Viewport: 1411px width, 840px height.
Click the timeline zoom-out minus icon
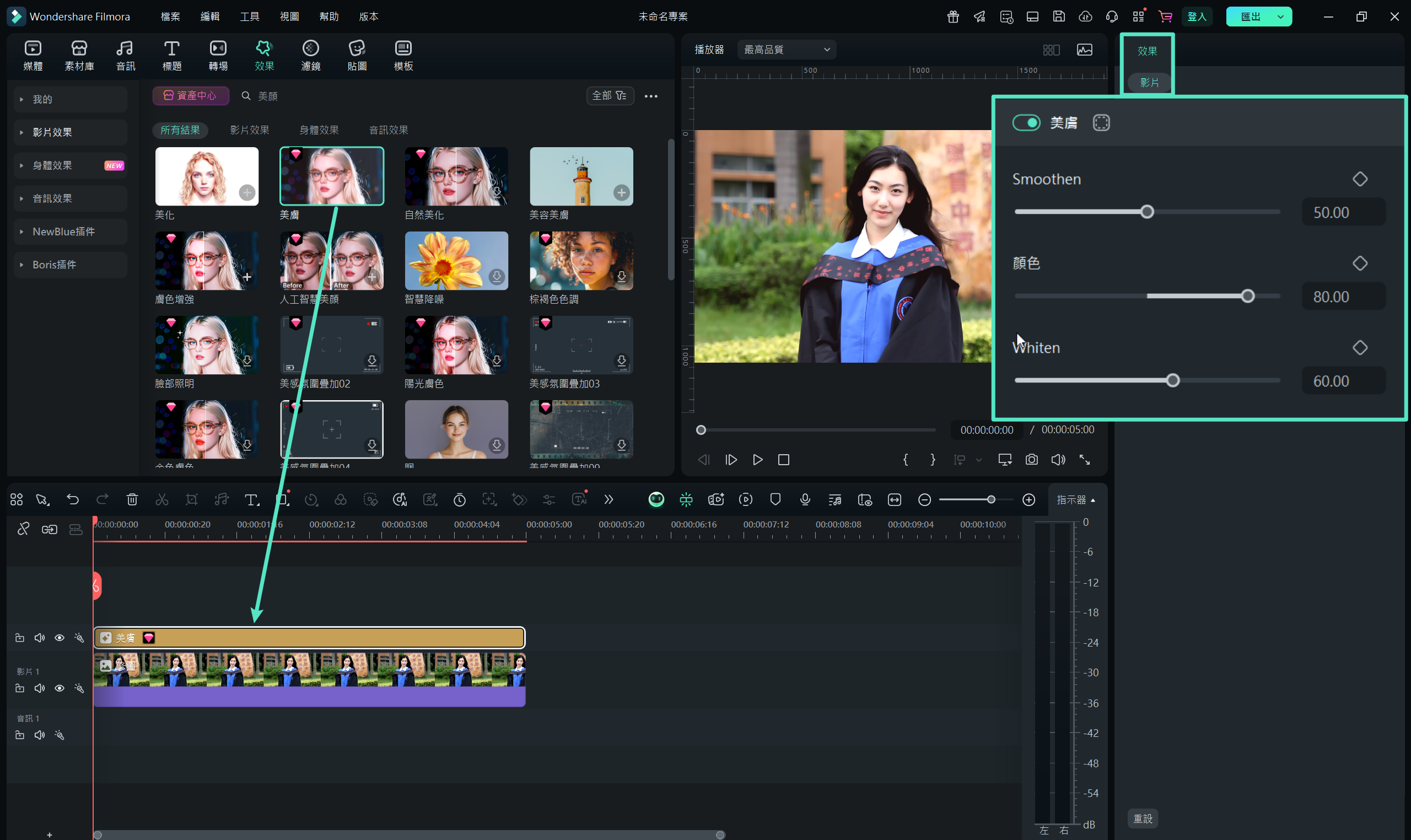924,499
